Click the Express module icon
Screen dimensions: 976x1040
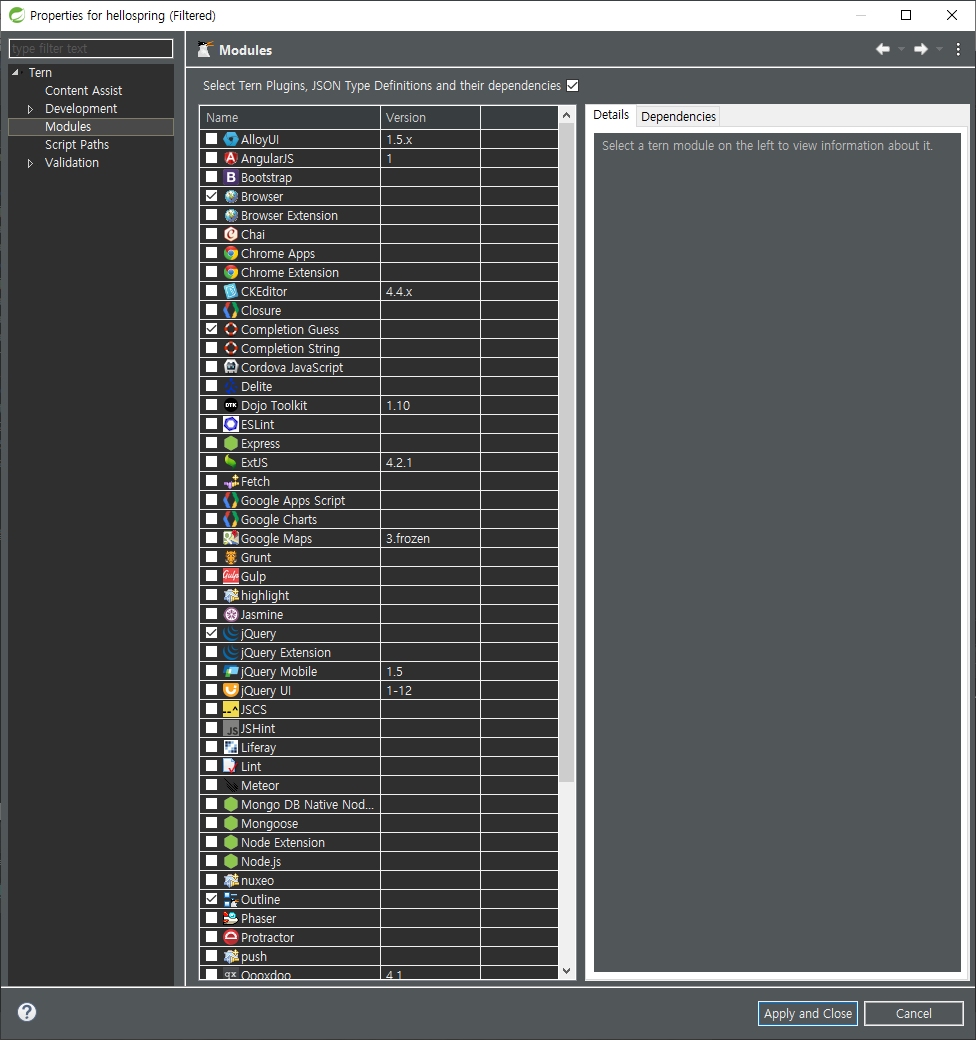(231, 443)
